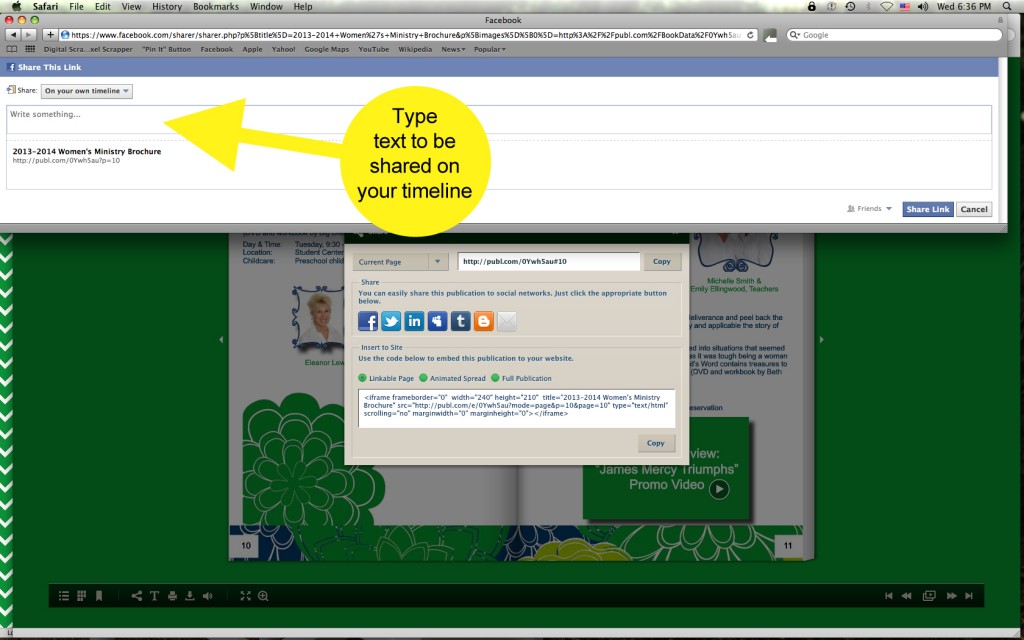The image size is (1024, 640).
Task: Select the Full Publication radio option
Action: tap(495, 378)
